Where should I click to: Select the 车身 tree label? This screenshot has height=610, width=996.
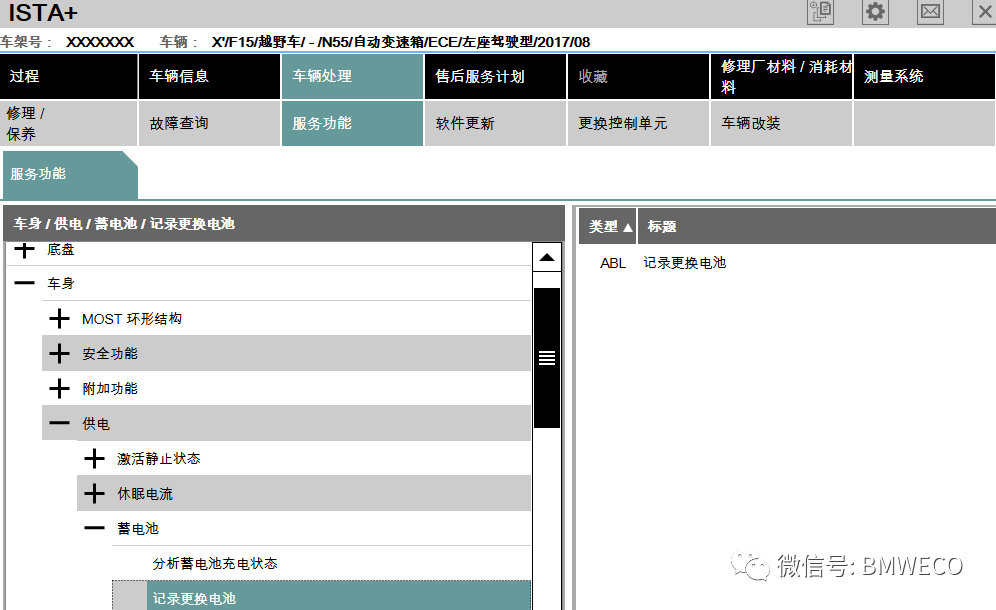60,283
